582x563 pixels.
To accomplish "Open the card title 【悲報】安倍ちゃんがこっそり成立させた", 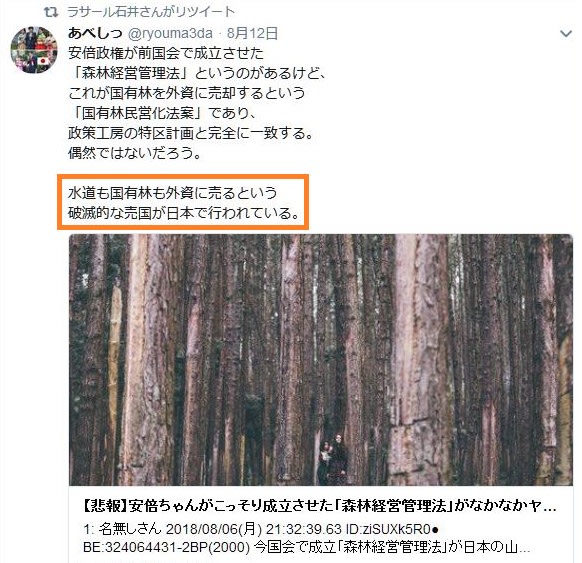I will [x=319, y=506].
